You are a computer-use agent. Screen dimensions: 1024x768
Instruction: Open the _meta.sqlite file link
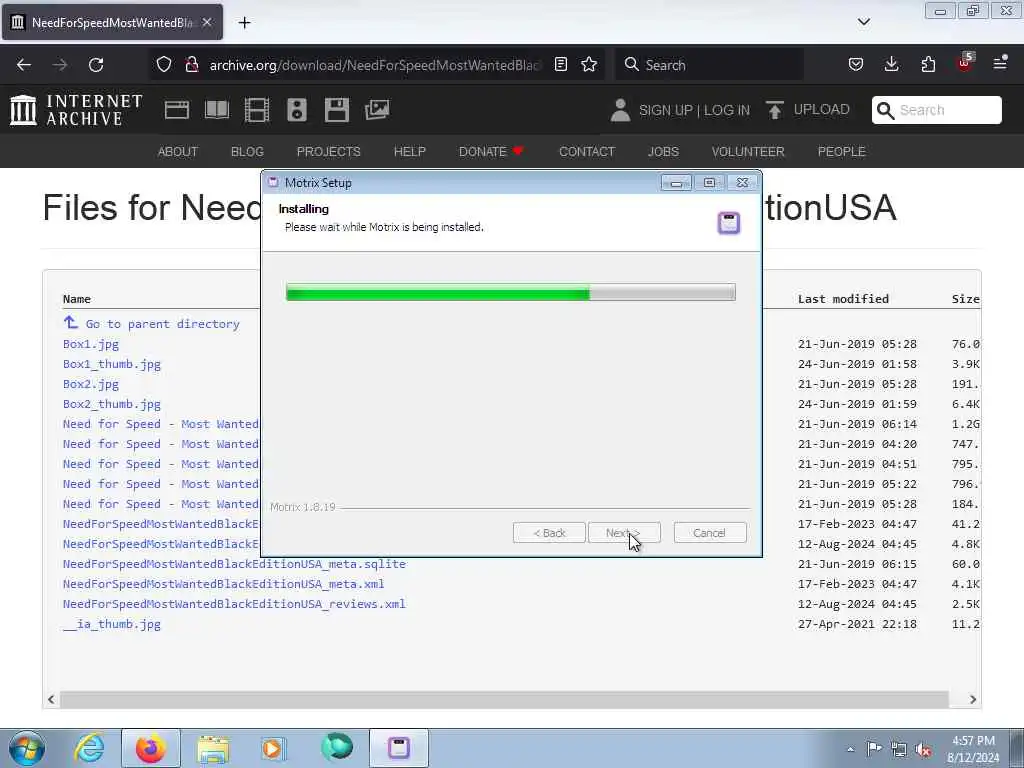(234, 564)
